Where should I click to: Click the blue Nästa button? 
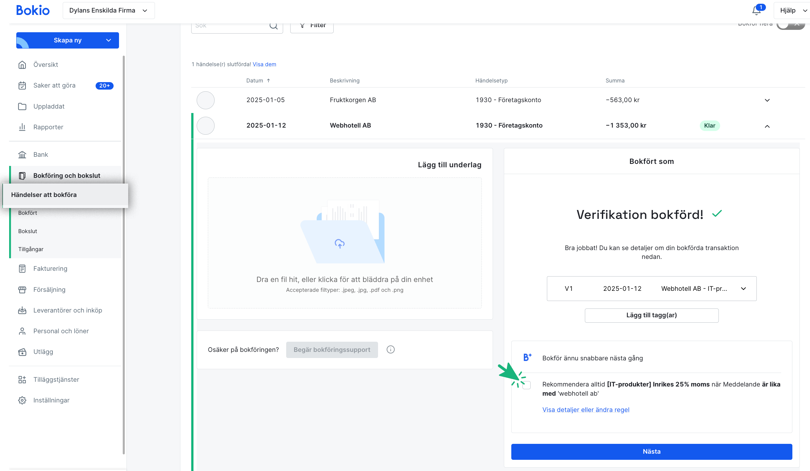[x=651, y=452]
